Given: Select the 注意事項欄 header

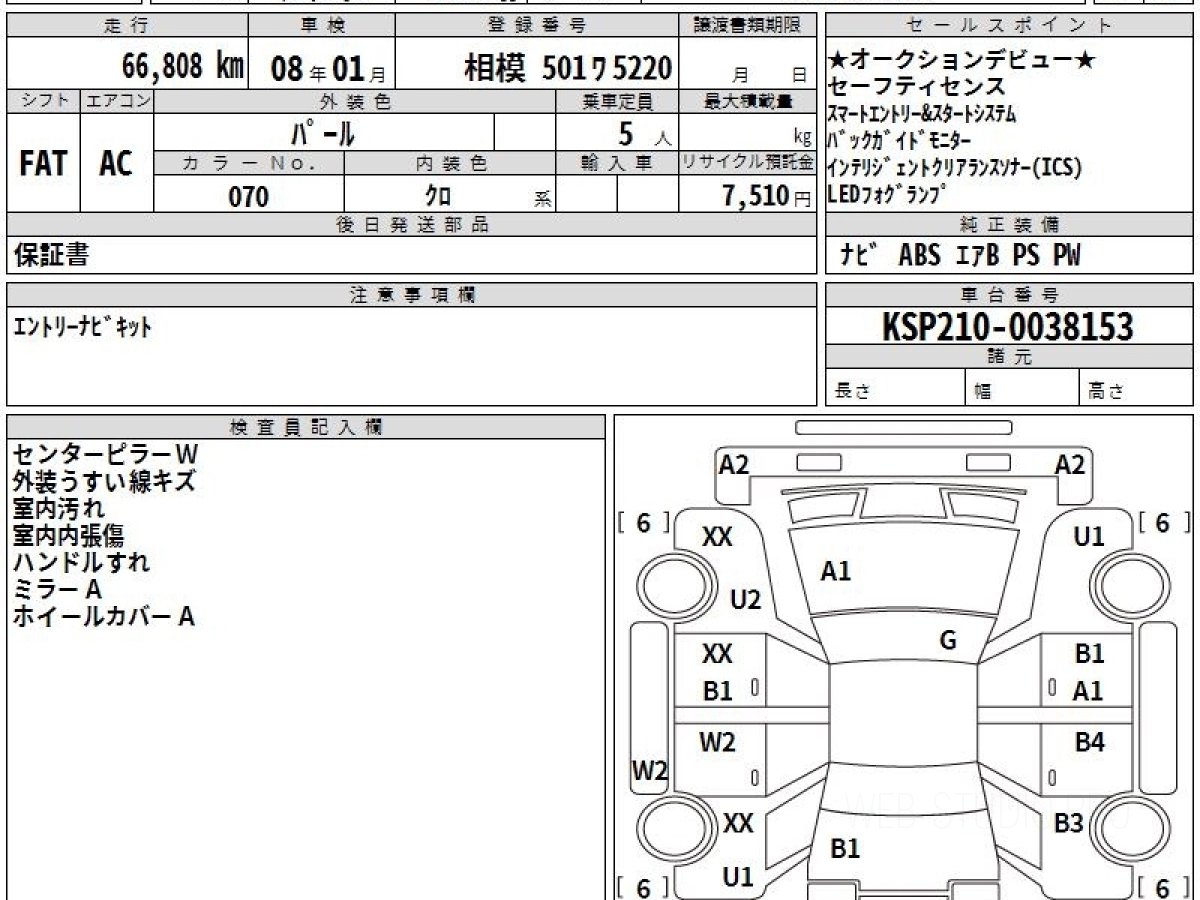Looking at the screenshot, I should pos(412,295).
